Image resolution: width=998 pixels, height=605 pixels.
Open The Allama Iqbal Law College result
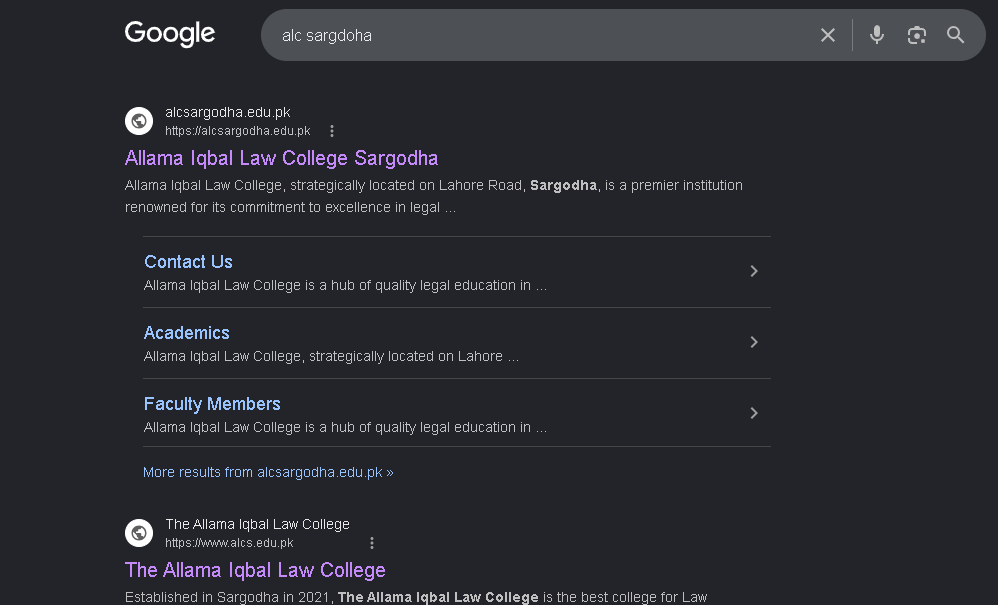(255, 570)
